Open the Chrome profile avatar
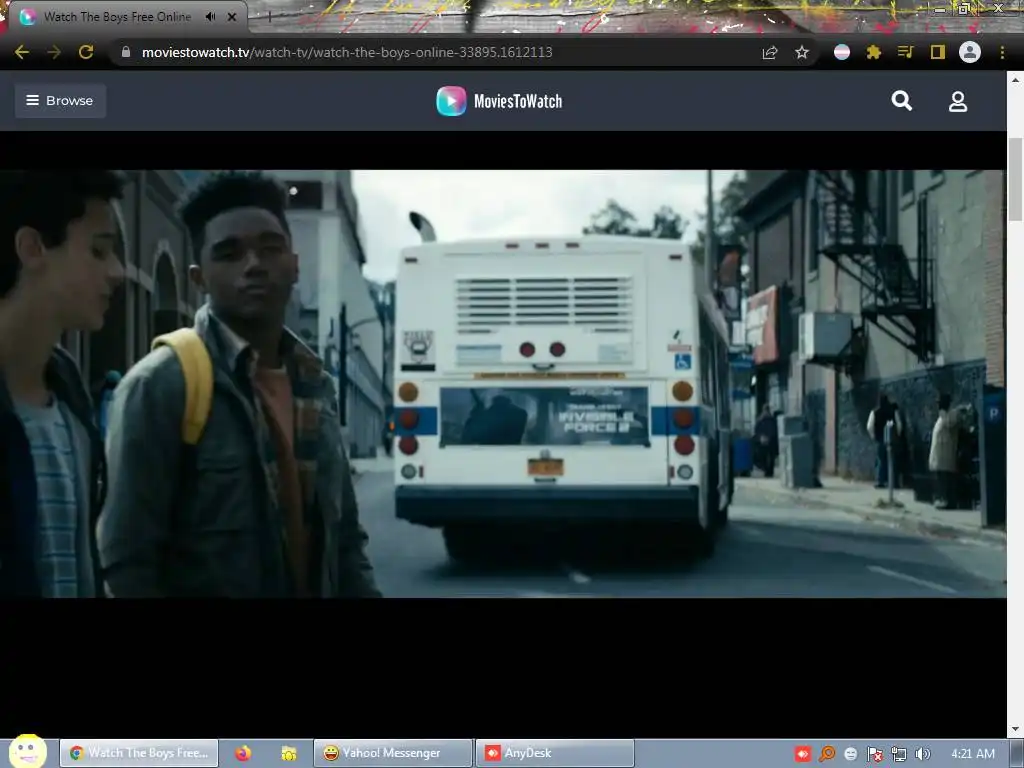Screen dimensions: 1024x768 pos(970,52)
